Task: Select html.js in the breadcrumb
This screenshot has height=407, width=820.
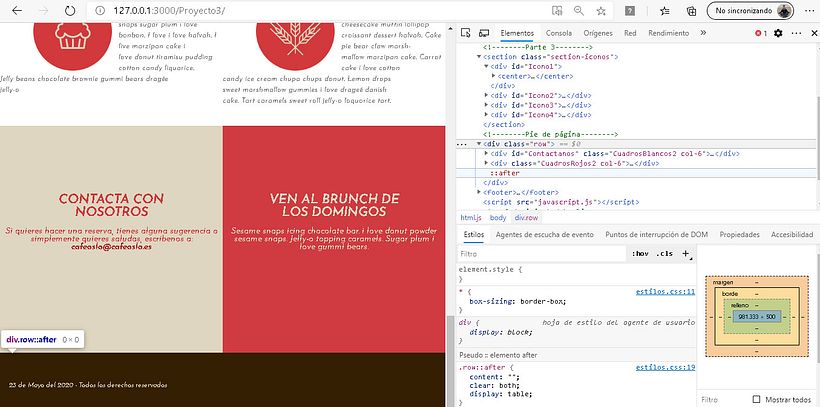Action: click(471, 218)
